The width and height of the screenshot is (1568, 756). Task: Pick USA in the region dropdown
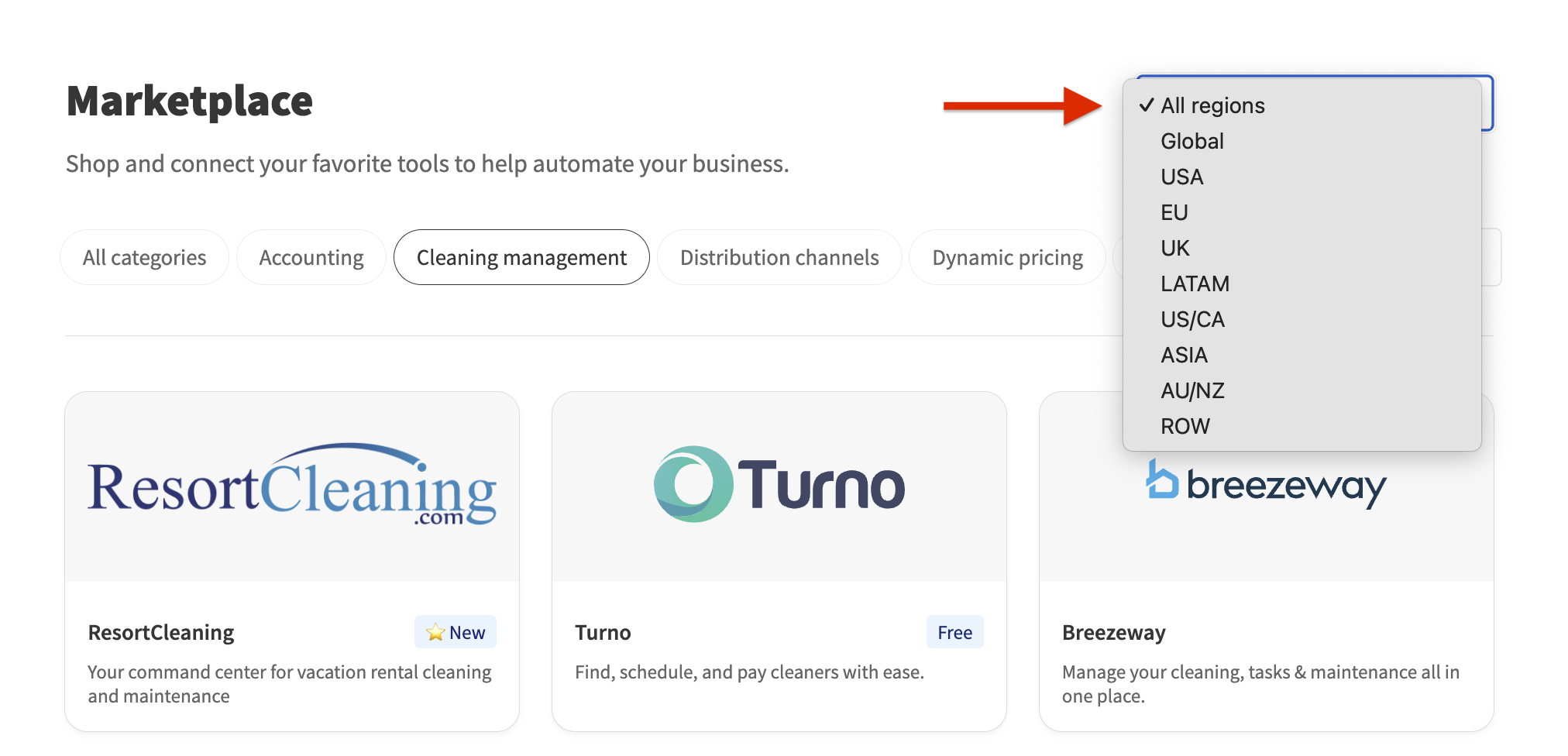pyautogui.click(x=1182, y=177)
